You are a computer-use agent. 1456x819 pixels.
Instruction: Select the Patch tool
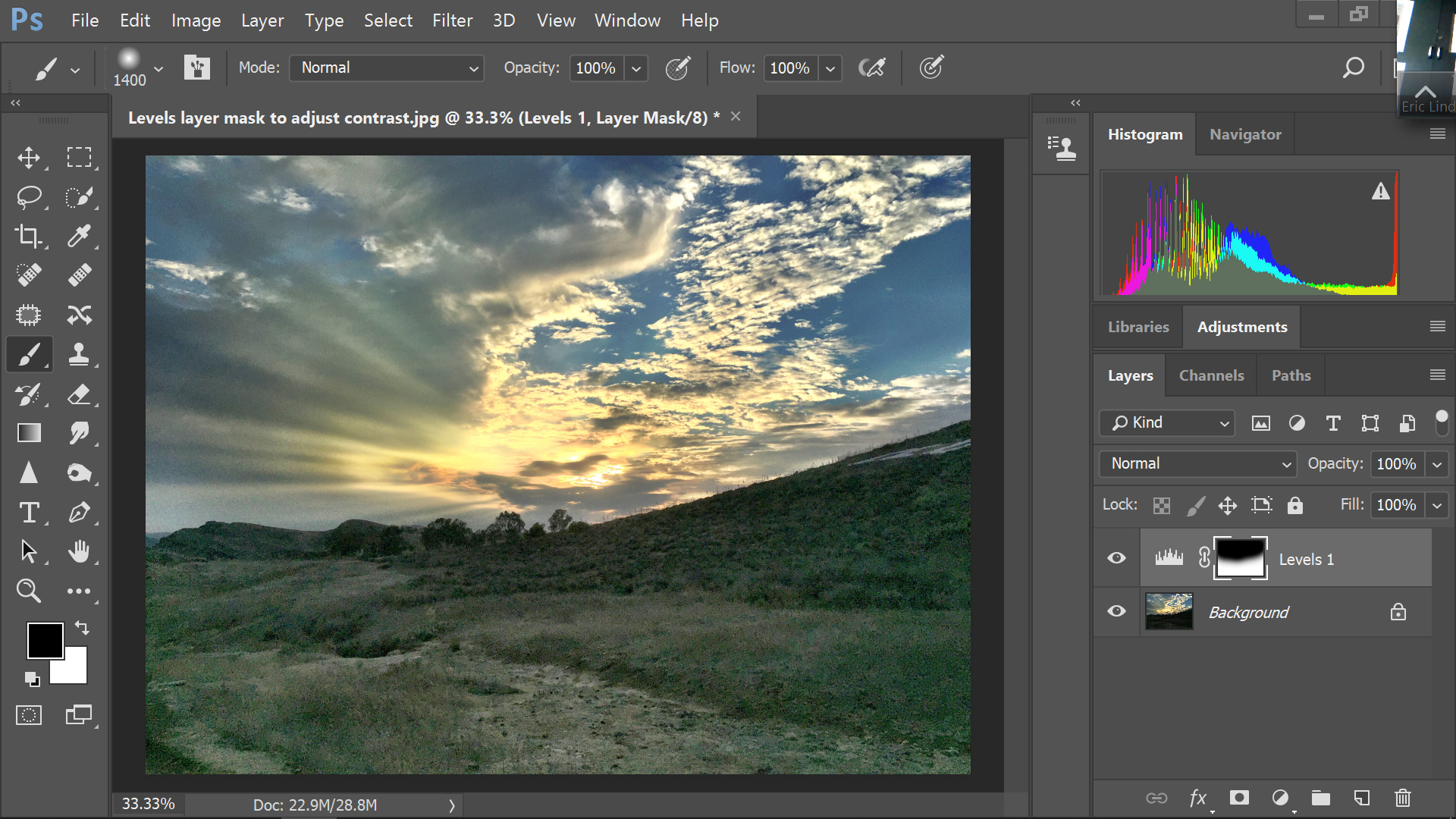pyautogui.click(x=29, y=315)
